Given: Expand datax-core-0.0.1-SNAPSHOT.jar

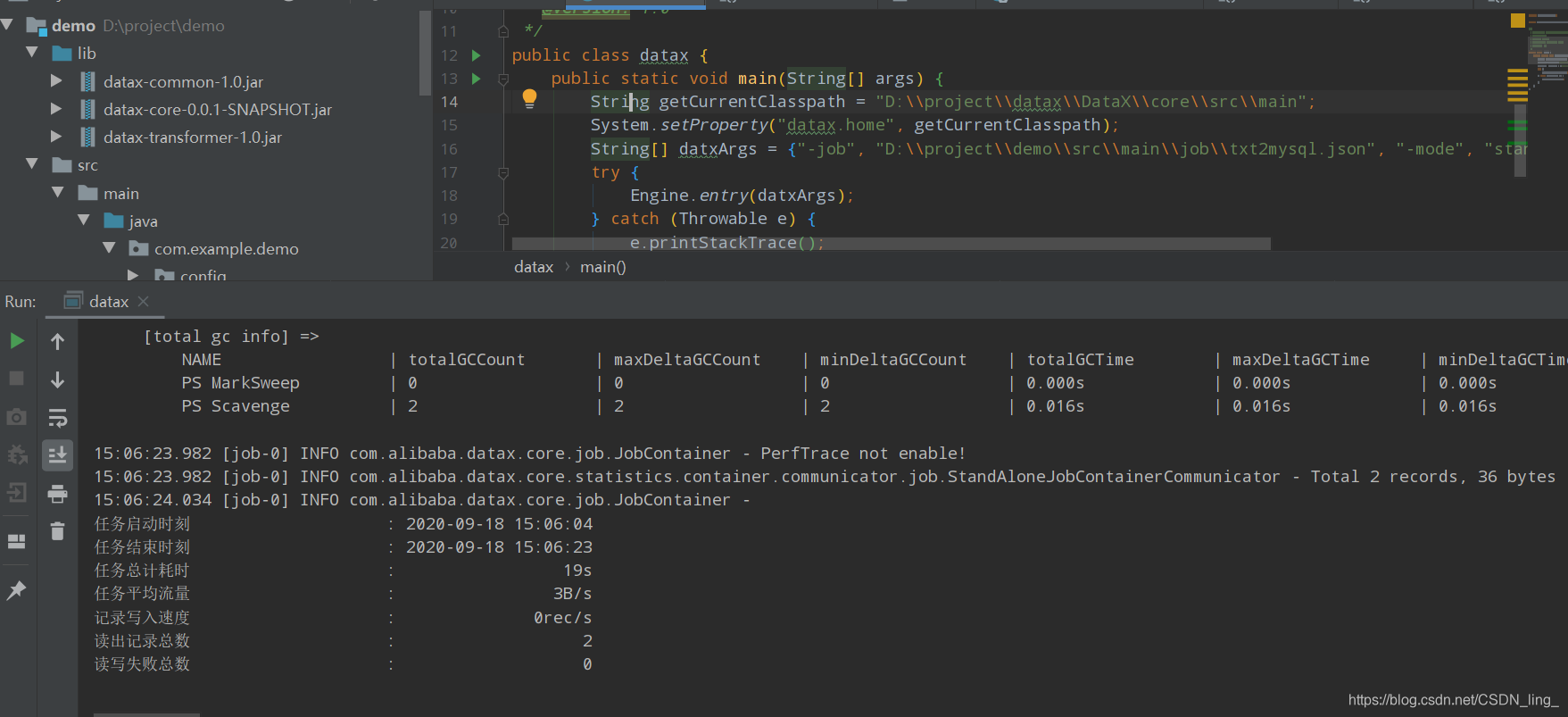Looking at the screenshot, I should point(56,109).
